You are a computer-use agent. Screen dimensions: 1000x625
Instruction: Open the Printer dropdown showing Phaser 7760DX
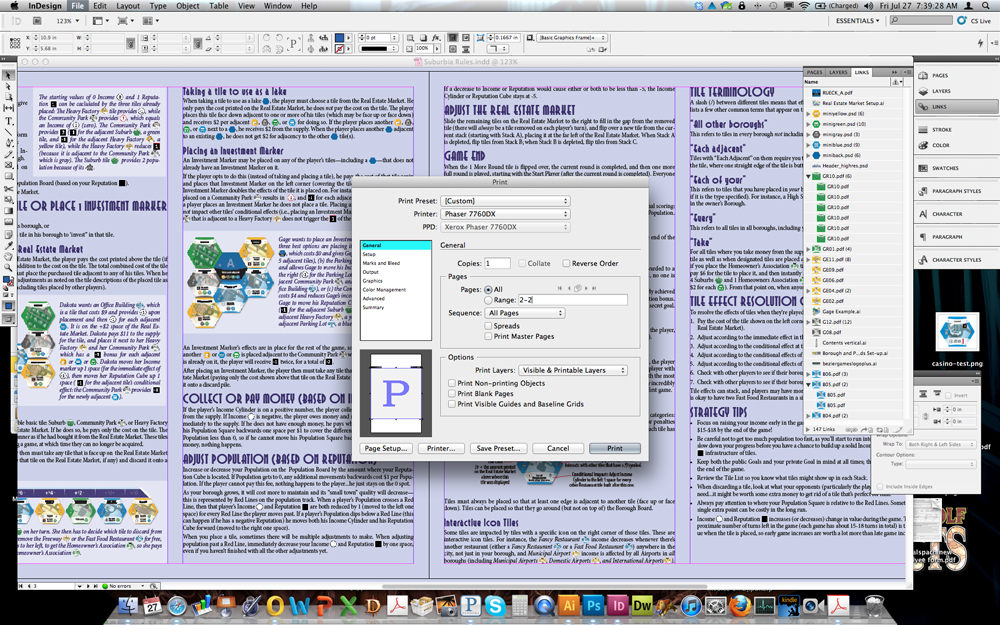tap(505, 214)
